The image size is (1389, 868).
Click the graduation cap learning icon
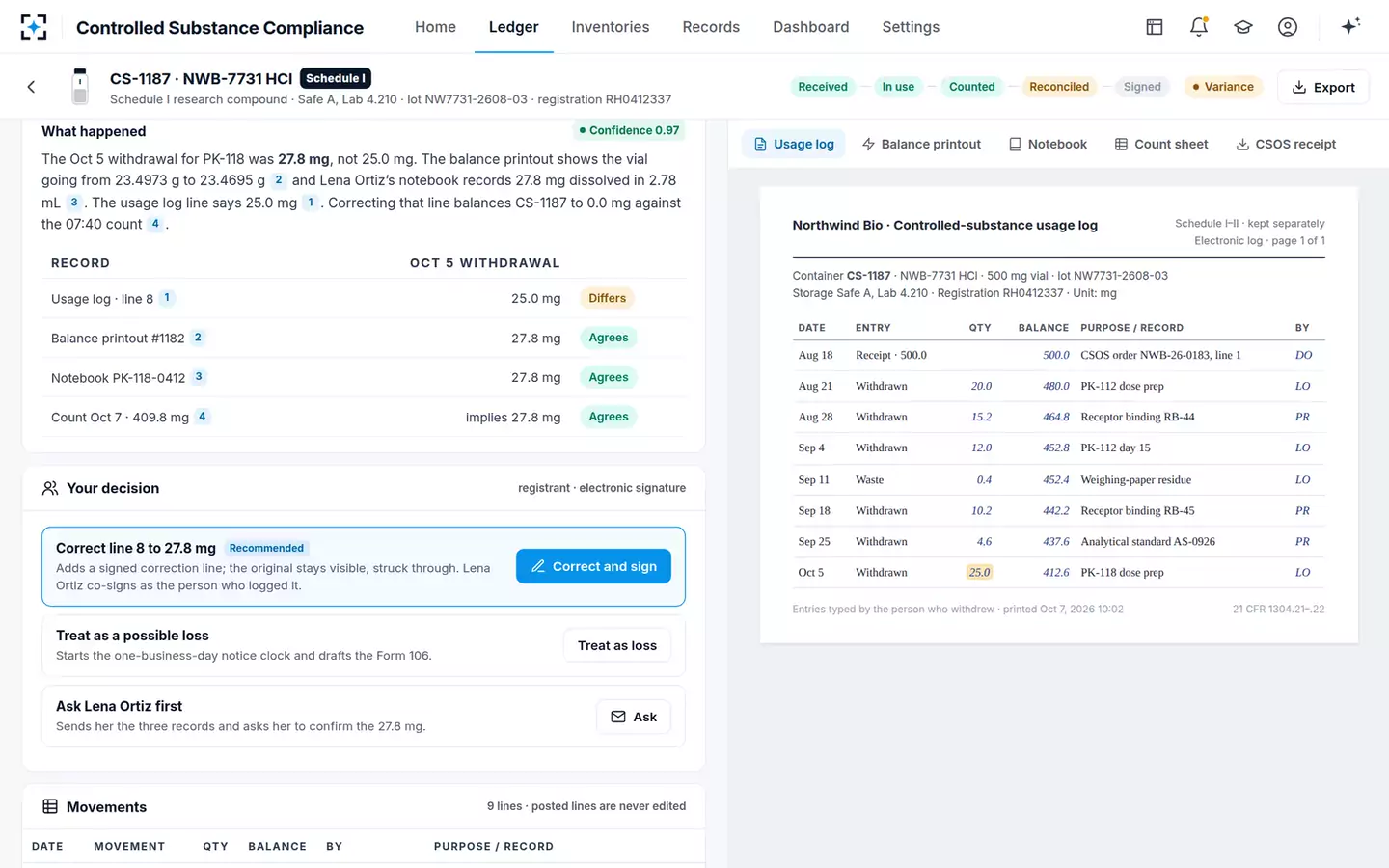coord(1243,27)
